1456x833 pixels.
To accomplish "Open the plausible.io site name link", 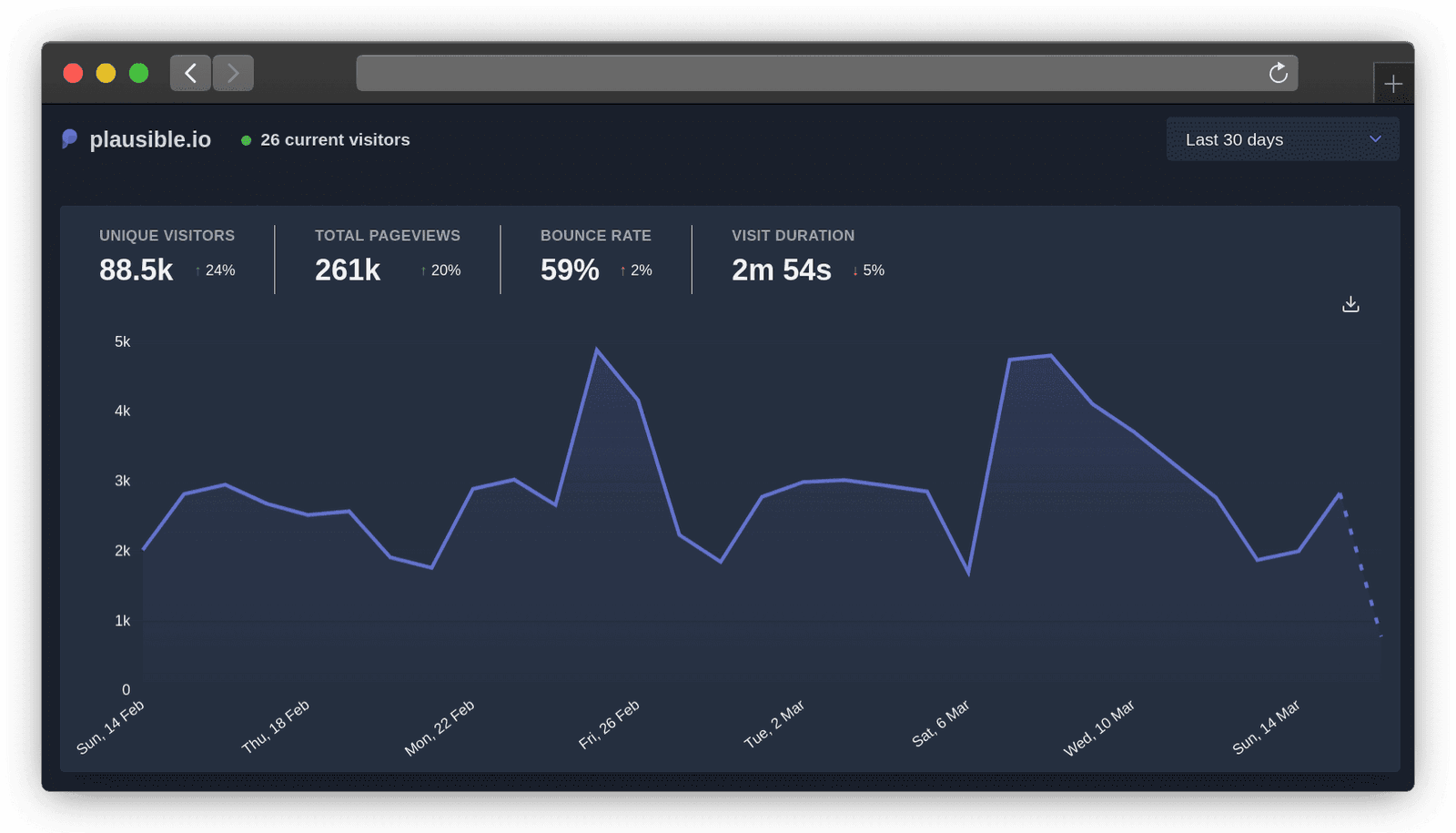I will (x=149, y=139).
